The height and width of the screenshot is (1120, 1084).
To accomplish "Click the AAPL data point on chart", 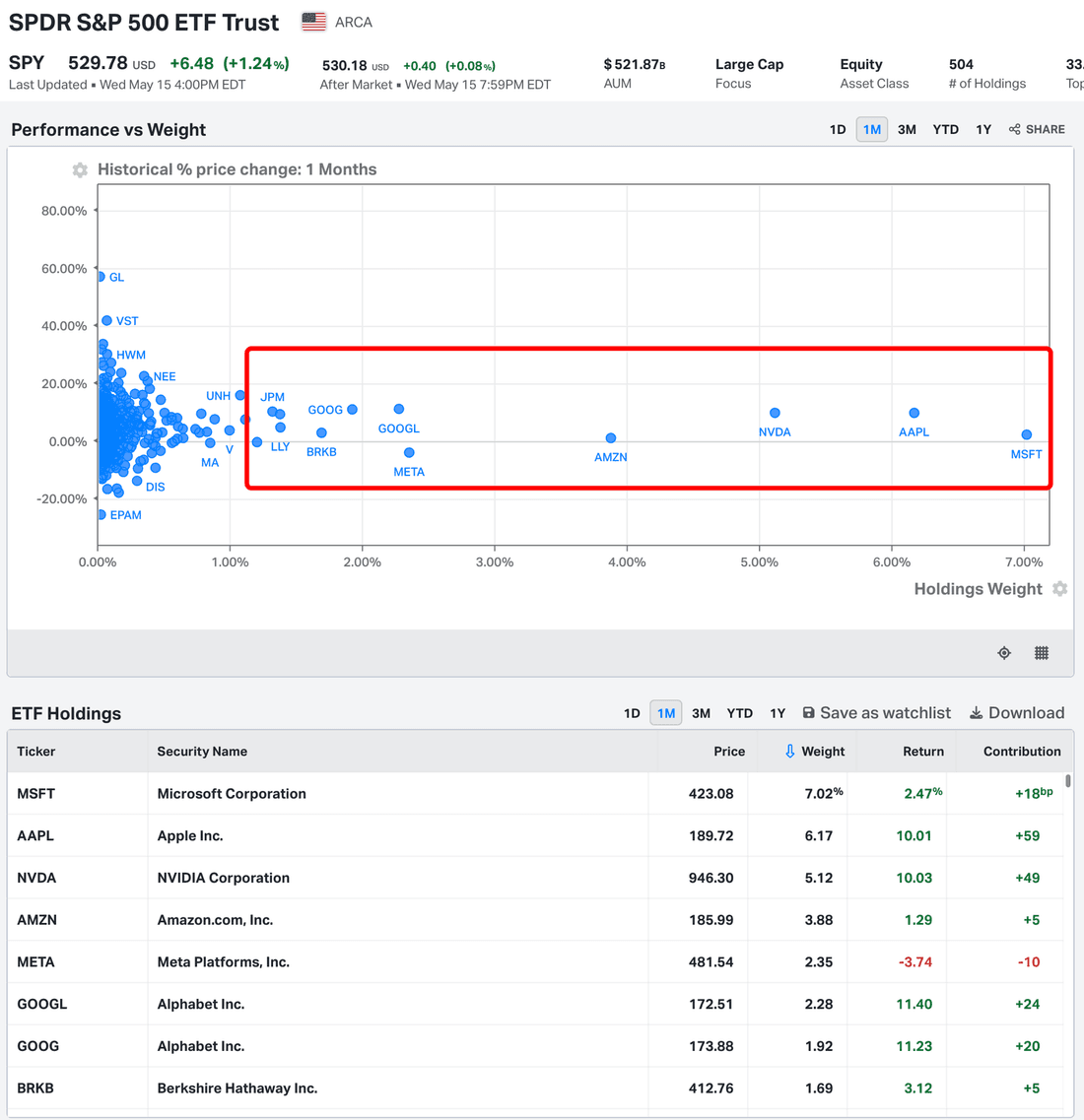I will 914,413.
